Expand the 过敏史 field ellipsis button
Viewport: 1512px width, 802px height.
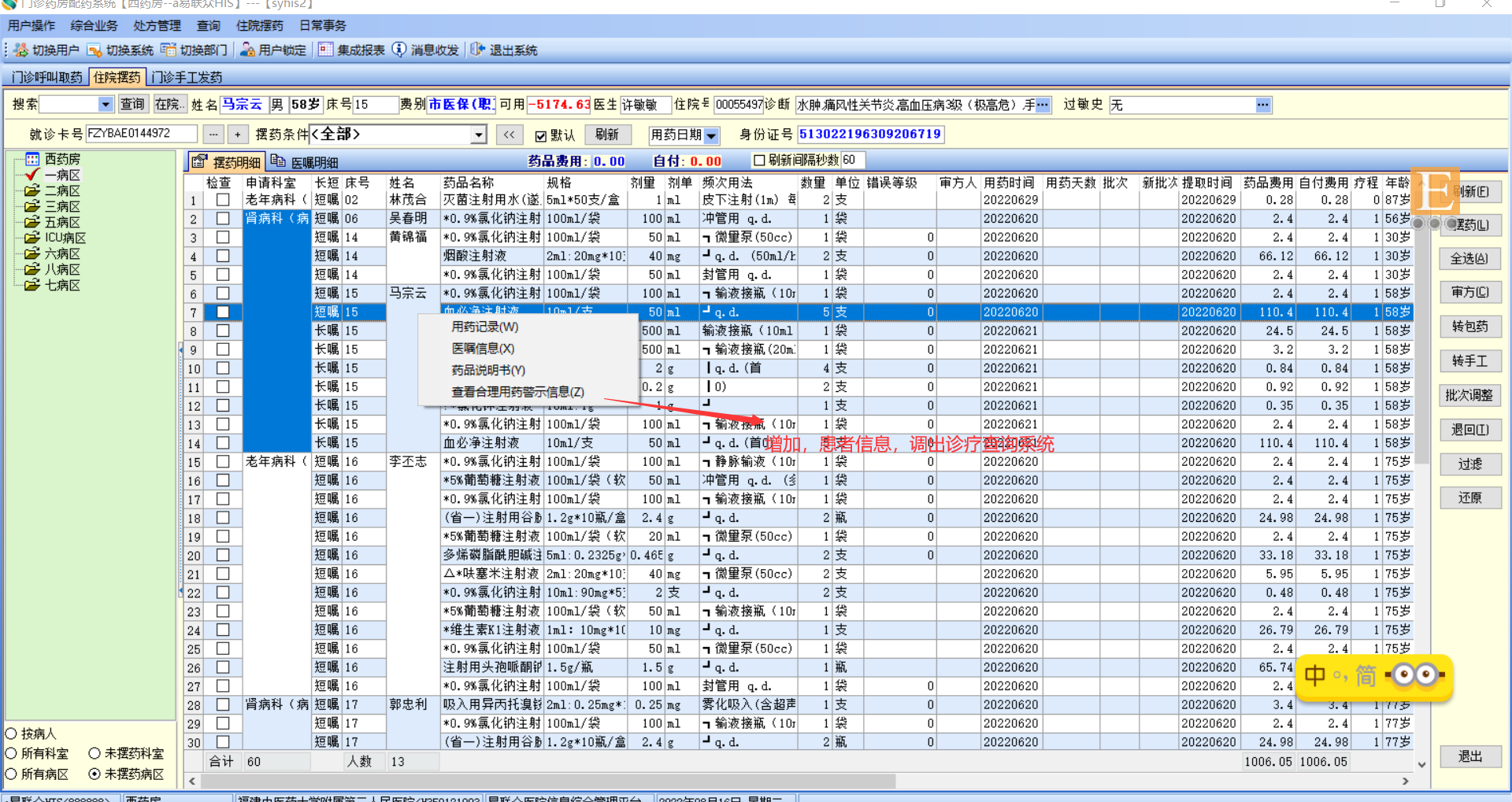pos(1263,105)
